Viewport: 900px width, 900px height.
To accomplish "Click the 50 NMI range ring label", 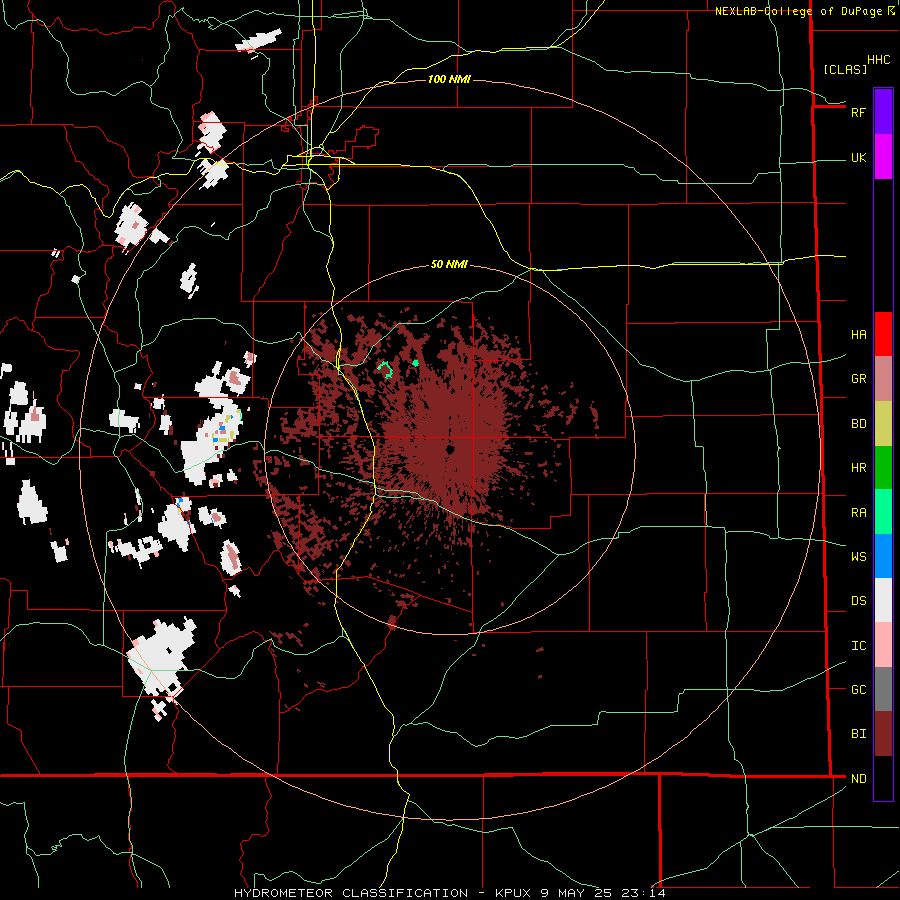I will (x=449, y=264).
